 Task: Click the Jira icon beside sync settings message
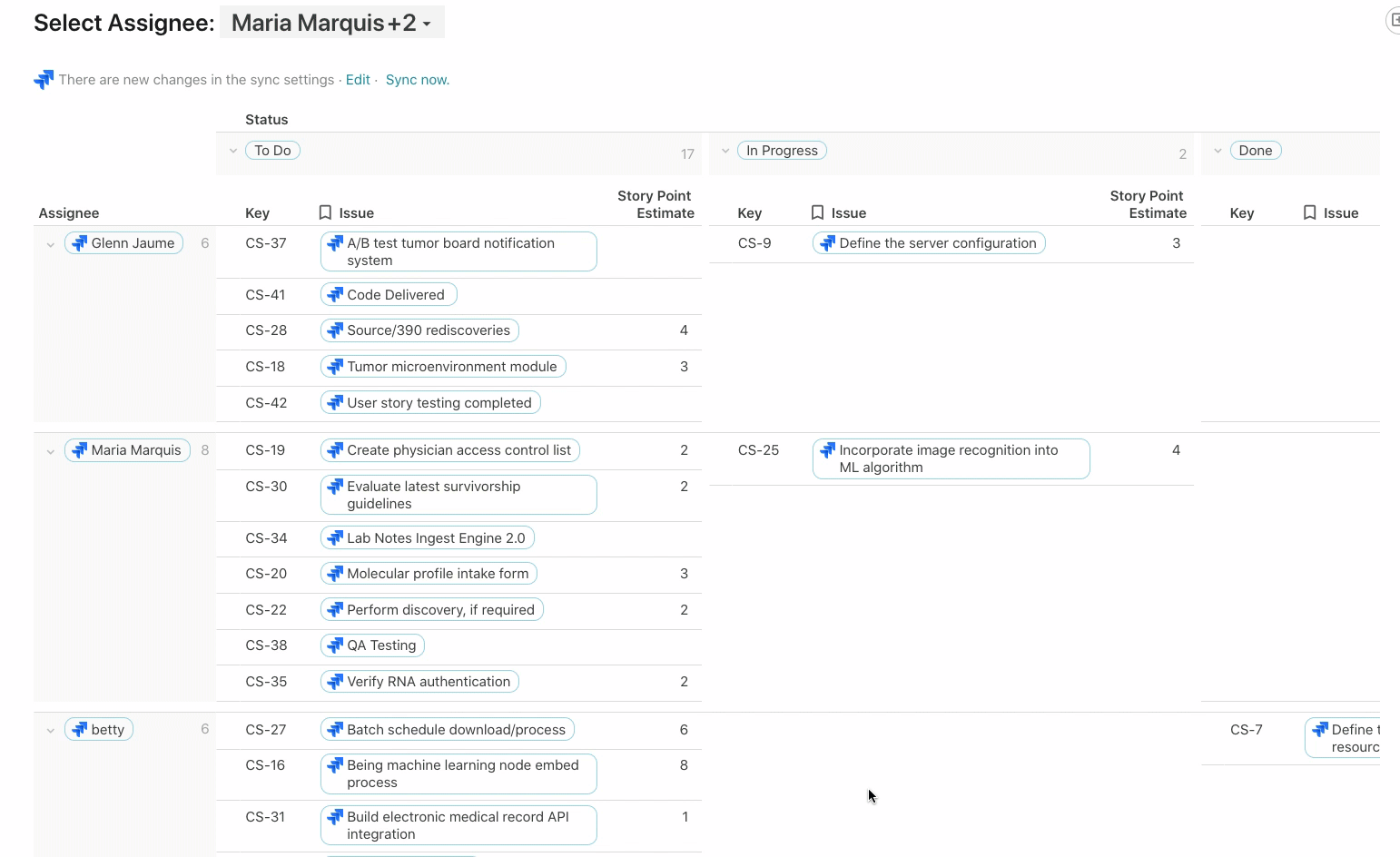point(44,80)
